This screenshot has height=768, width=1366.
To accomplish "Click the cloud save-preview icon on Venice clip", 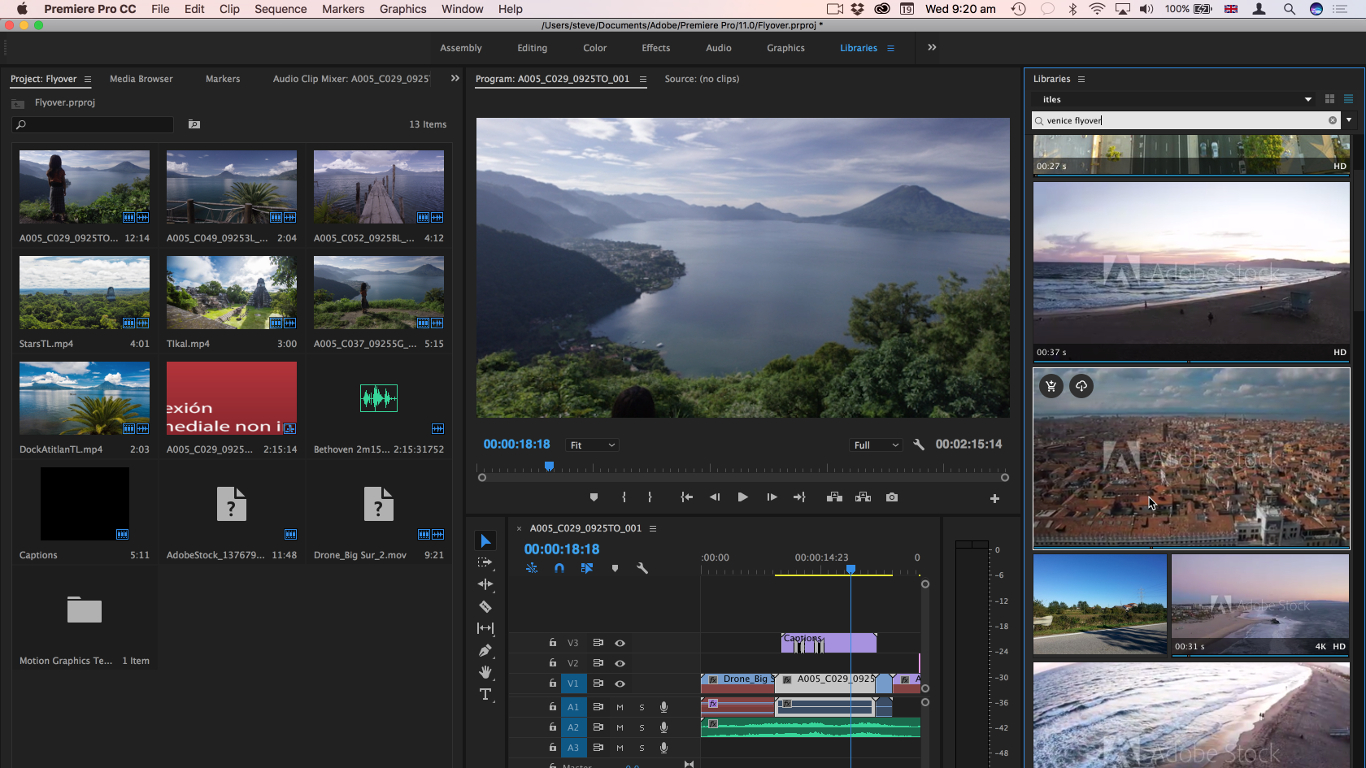I will tap(1081, 386).
